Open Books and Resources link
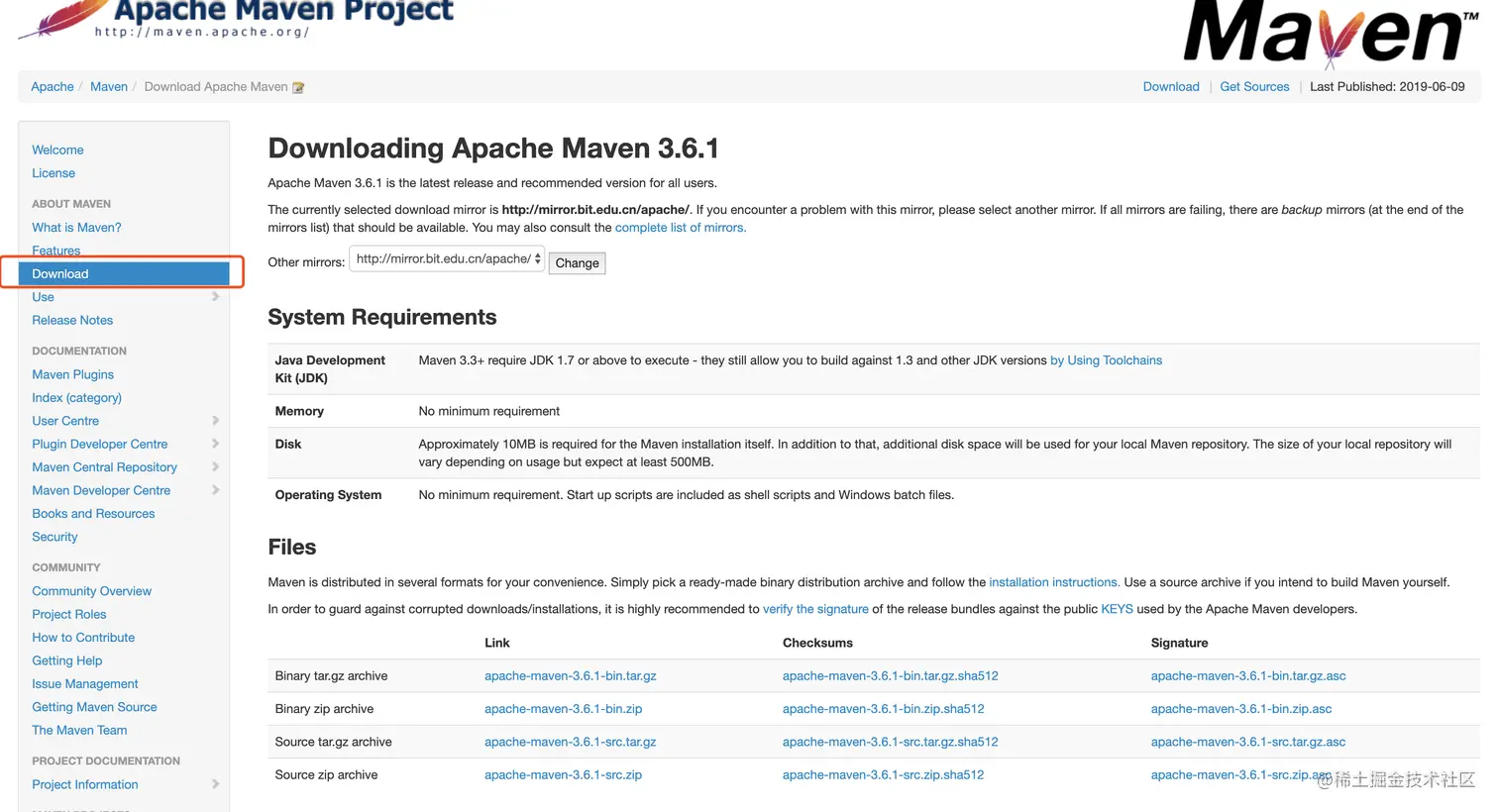The height and width of the screenshot is (812, 1498). tap(93, 514)
